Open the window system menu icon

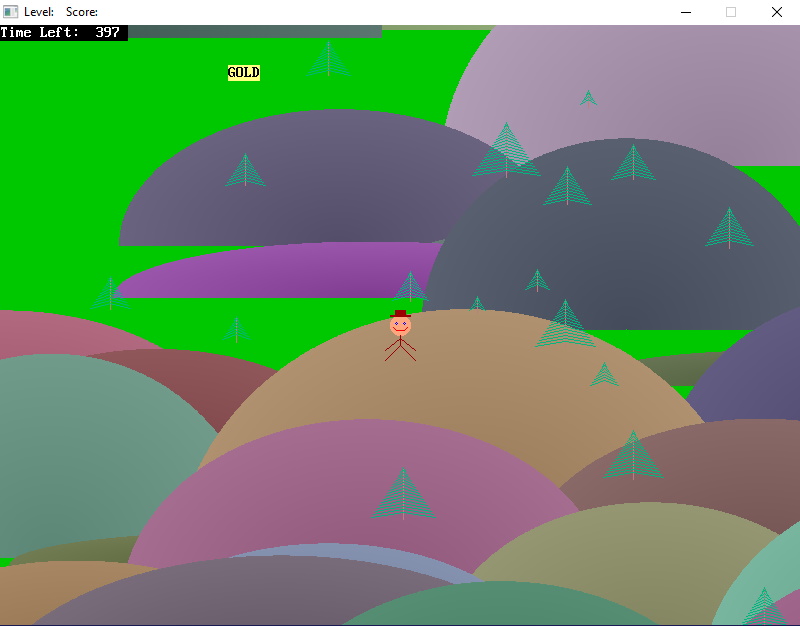tap(11, 12)
